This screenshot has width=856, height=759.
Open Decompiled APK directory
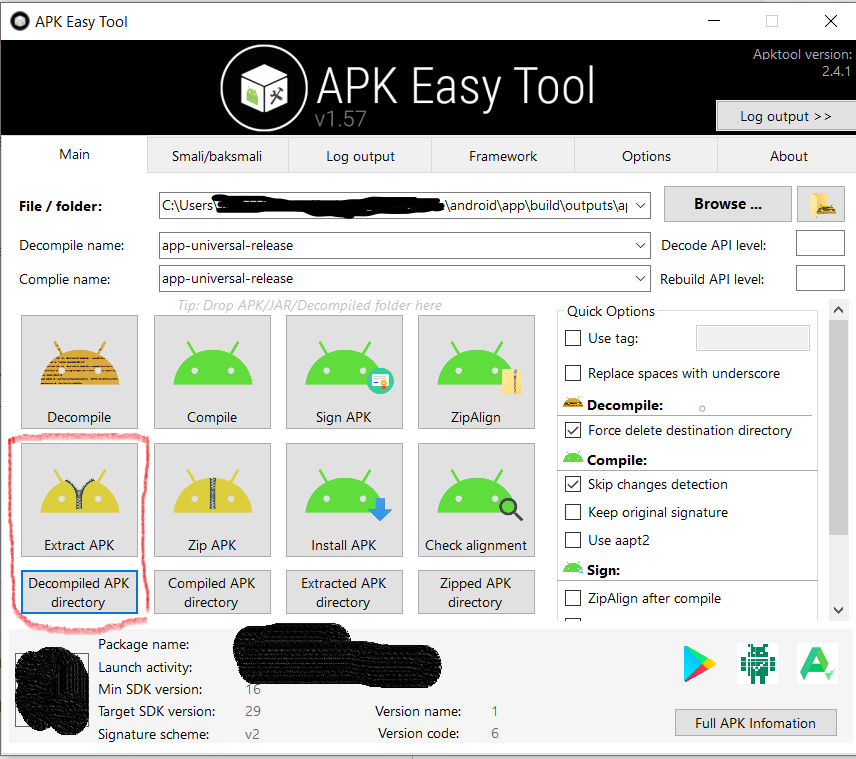coord(79,592)
